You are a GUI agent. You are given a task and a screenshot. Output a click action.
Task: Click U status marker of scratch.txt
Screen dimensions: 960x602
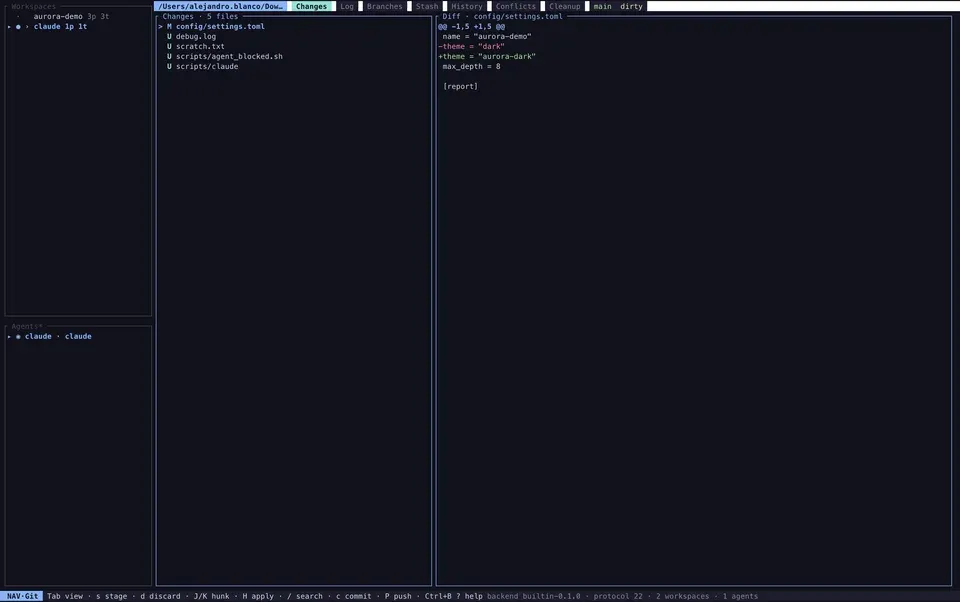coord(169,46)
